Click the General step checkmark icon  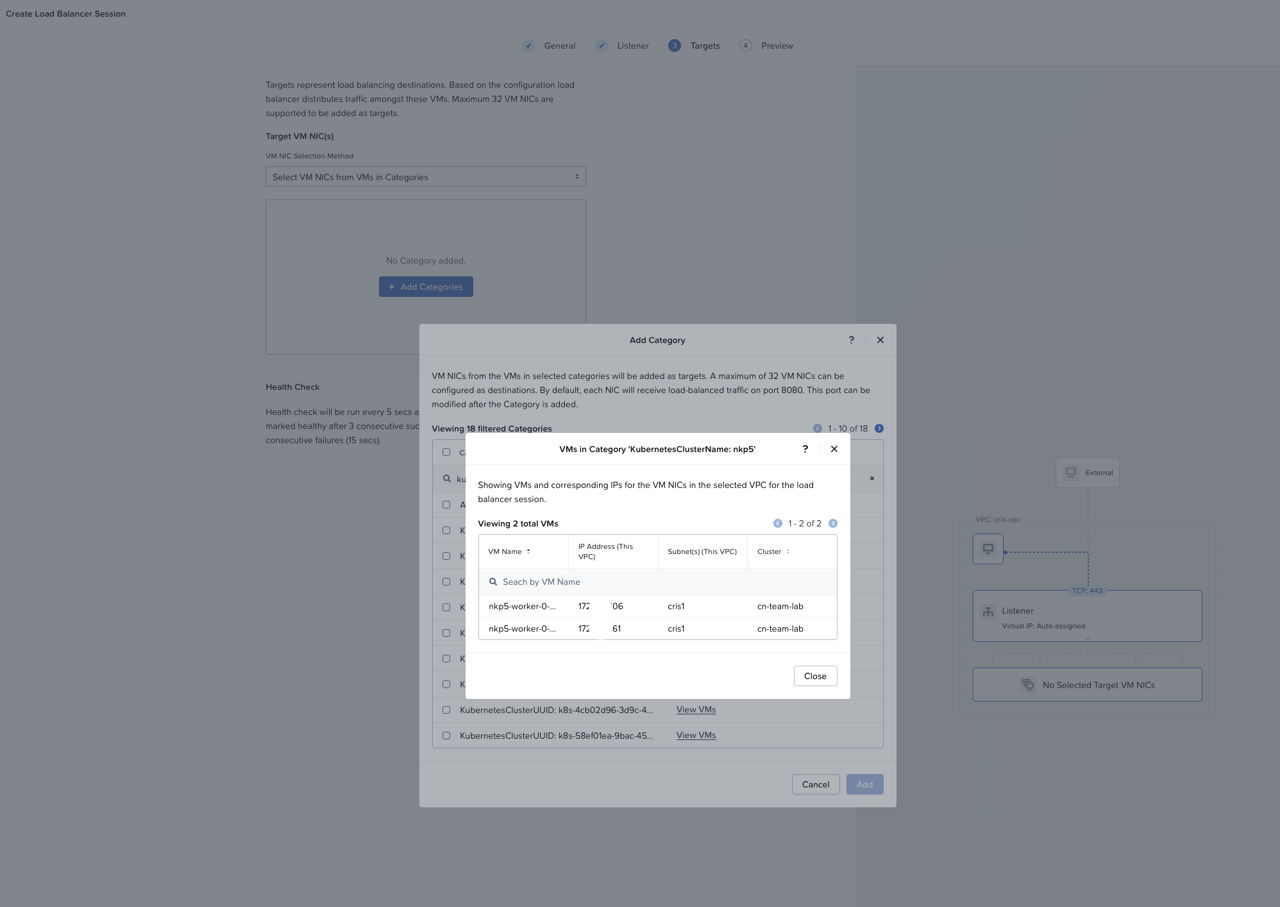[529, 45]
